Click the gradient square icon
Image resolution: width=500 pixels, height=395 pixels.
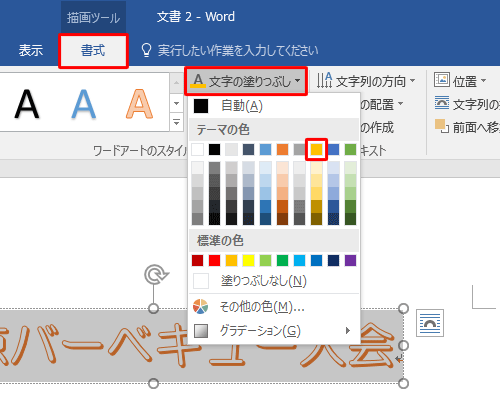tap(201, 331)
